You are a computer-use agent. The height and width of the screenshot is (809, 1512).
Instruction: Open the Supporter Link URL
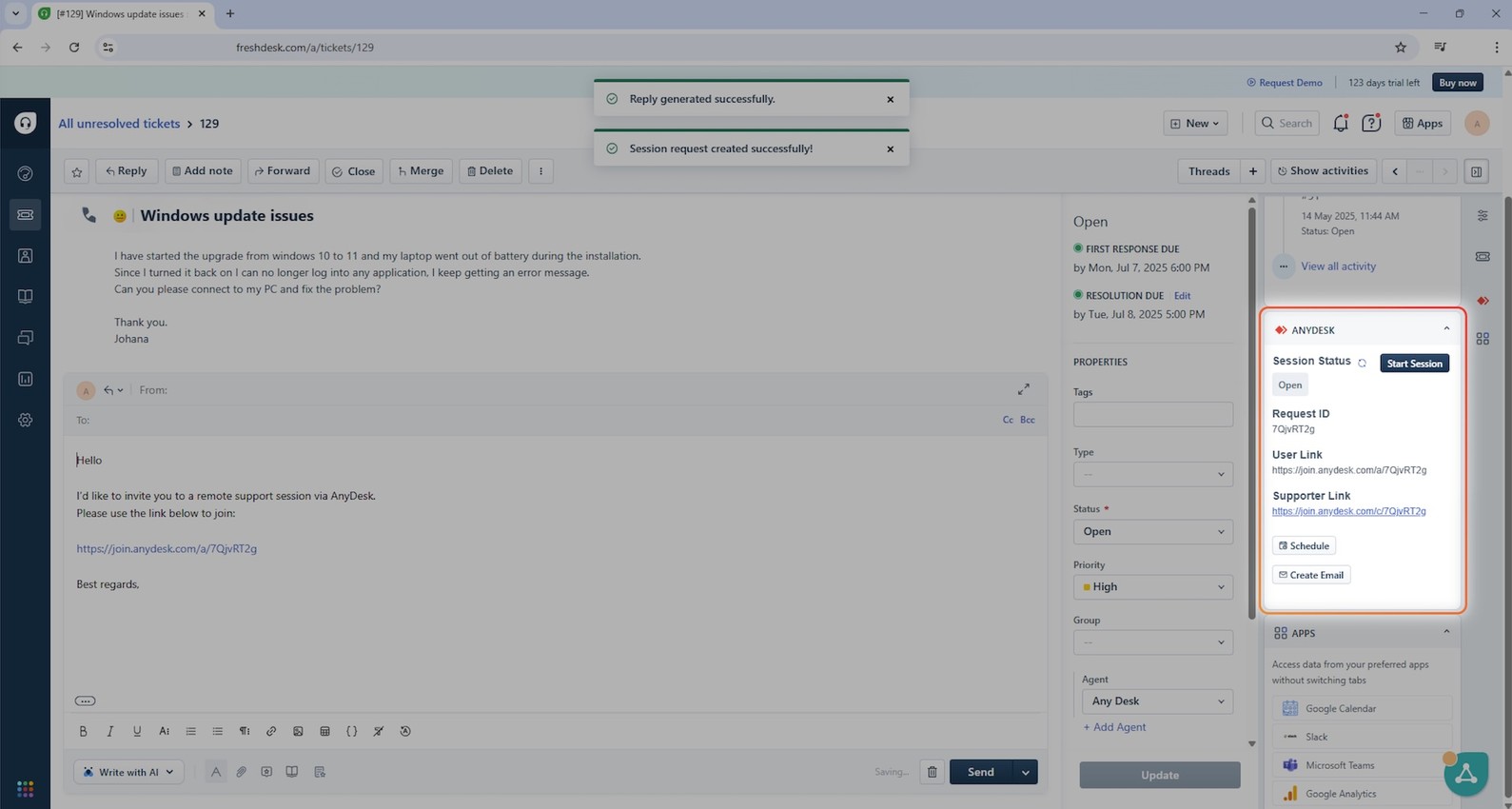[1348, 511]
